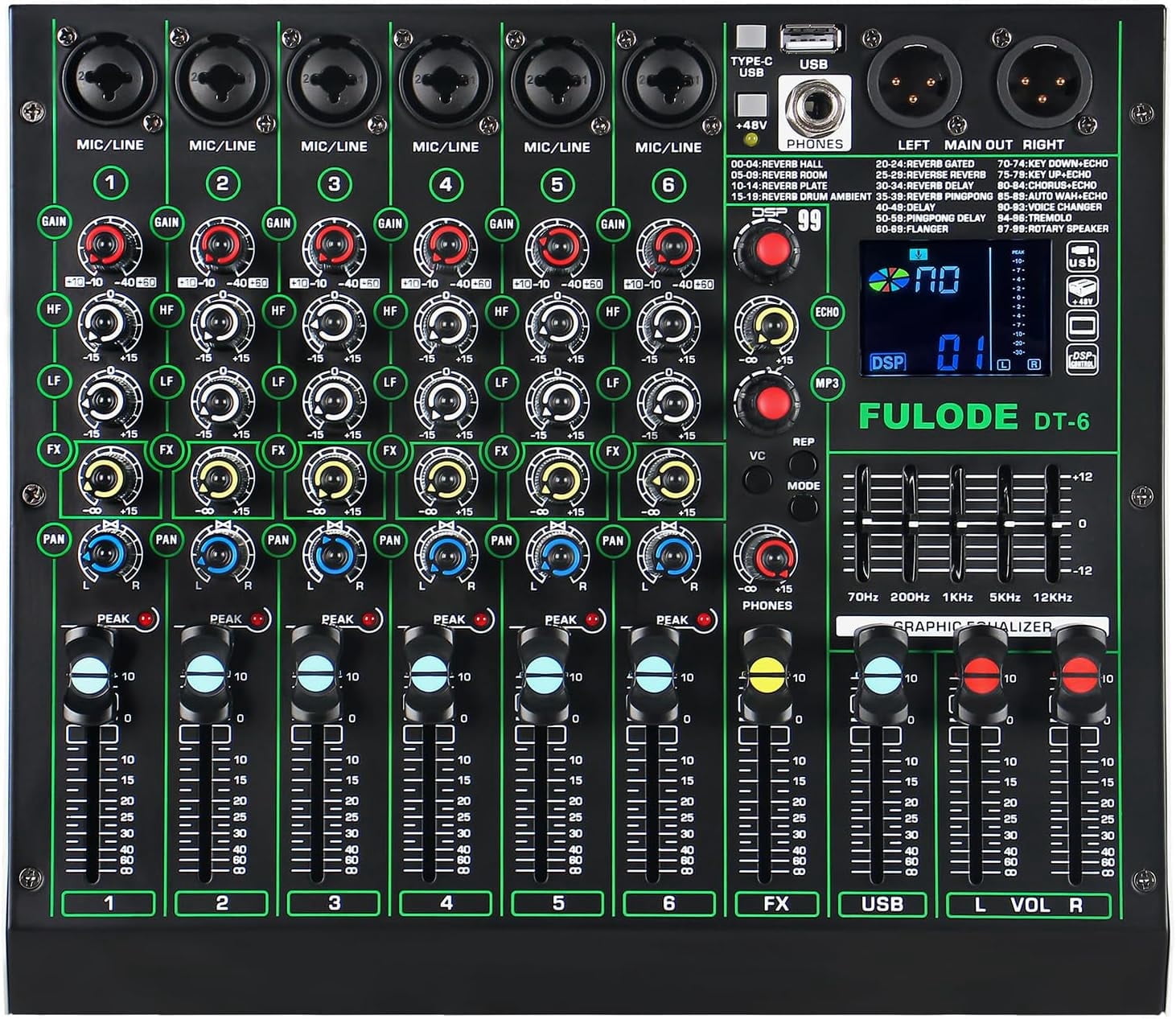This screenshot has height=1019, width=1176.
Task: Click the 'GRAPHIC EQUALIZER' label strip
Action: pyautogui.click(x=972, y=627)
